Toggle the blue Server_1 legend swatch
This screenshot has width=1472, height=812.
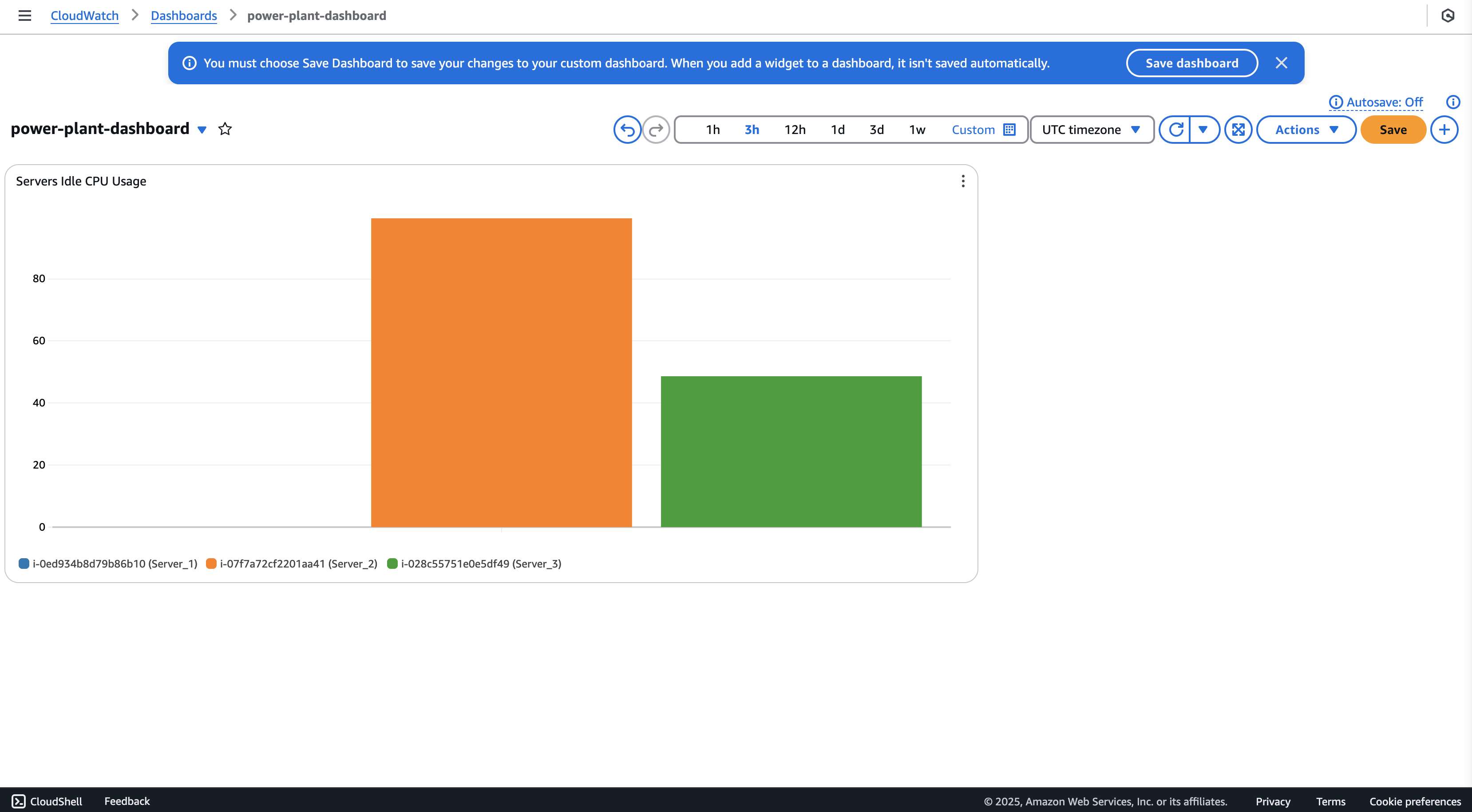24,564
